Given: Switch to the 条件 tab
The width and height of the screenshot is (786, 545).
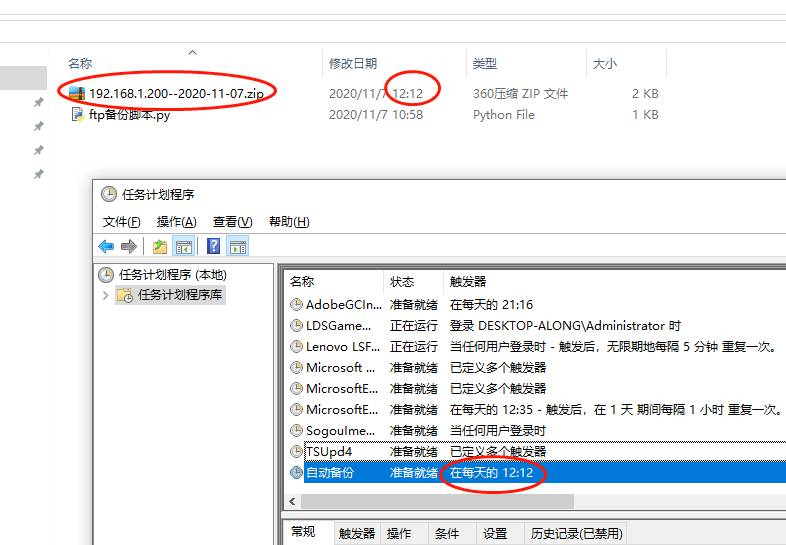Looking at the screenshot, I should click(447, 533).
